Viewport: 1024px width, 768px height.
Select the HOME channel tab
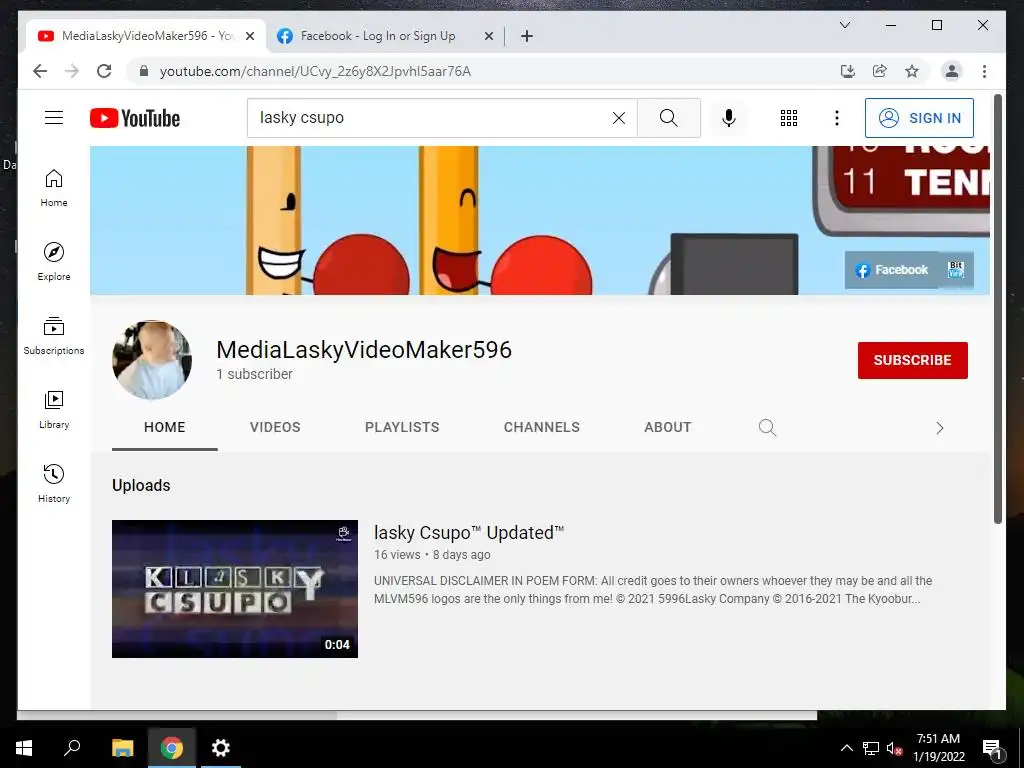point(165,427)
